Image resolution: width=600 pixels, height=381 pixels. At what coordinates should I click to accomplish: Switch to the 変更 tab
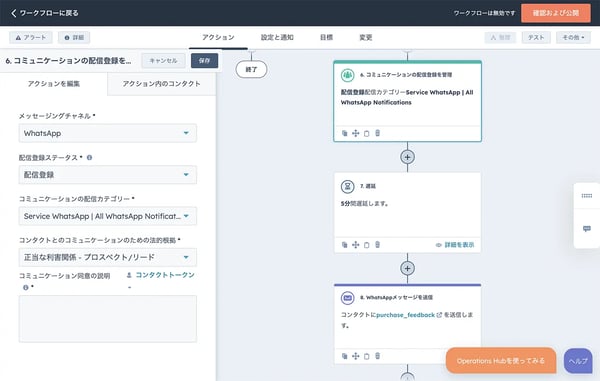coord(365,37)
